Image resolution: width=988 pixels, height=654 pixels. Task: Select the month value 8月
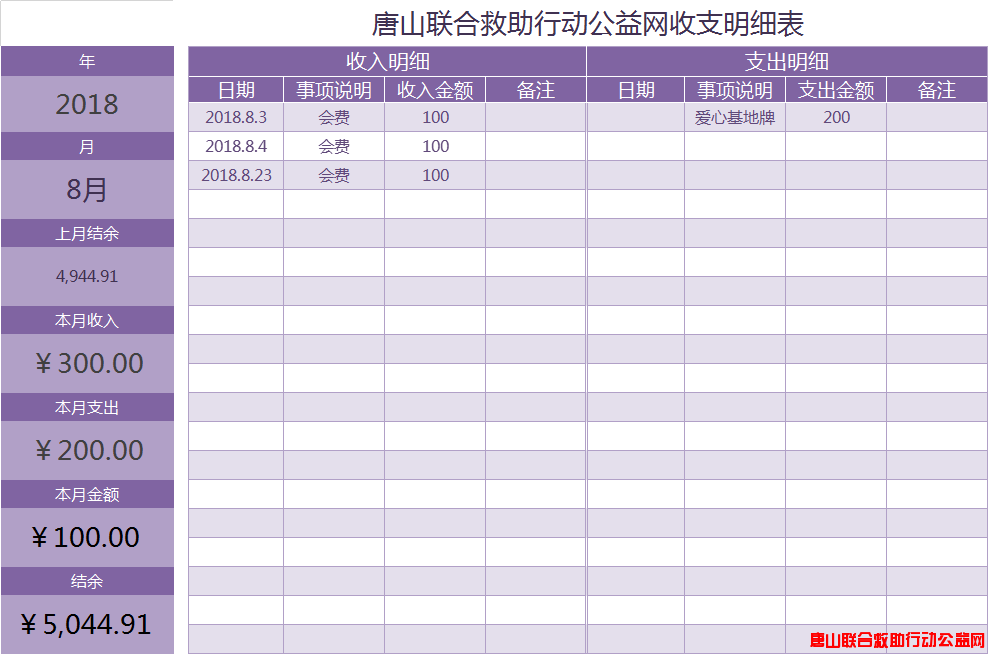87,190
